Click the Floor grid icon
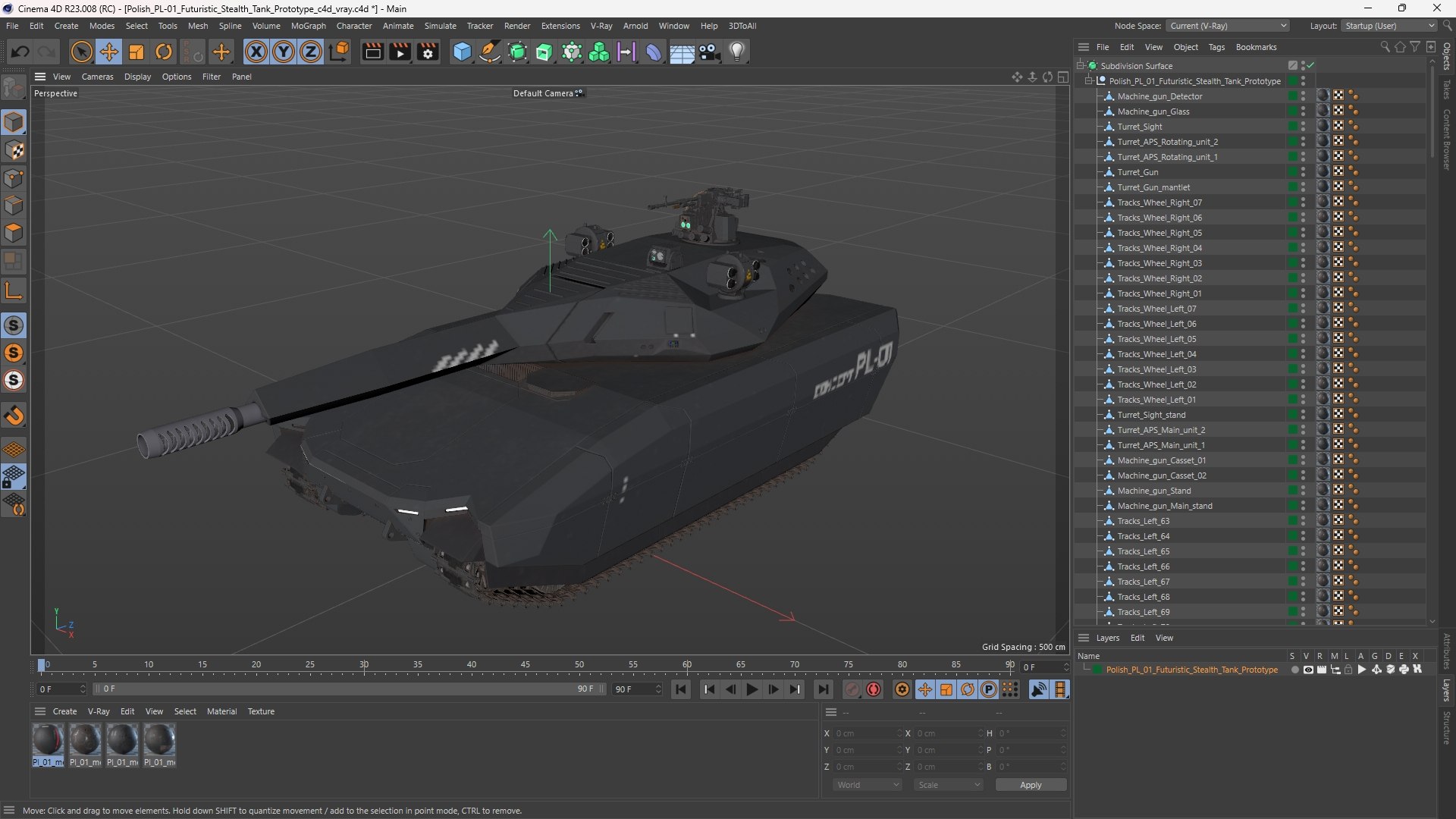Image resolution: width=1456 pixels, height=819 pixels. pyautogui.click(x=682, y=52)
